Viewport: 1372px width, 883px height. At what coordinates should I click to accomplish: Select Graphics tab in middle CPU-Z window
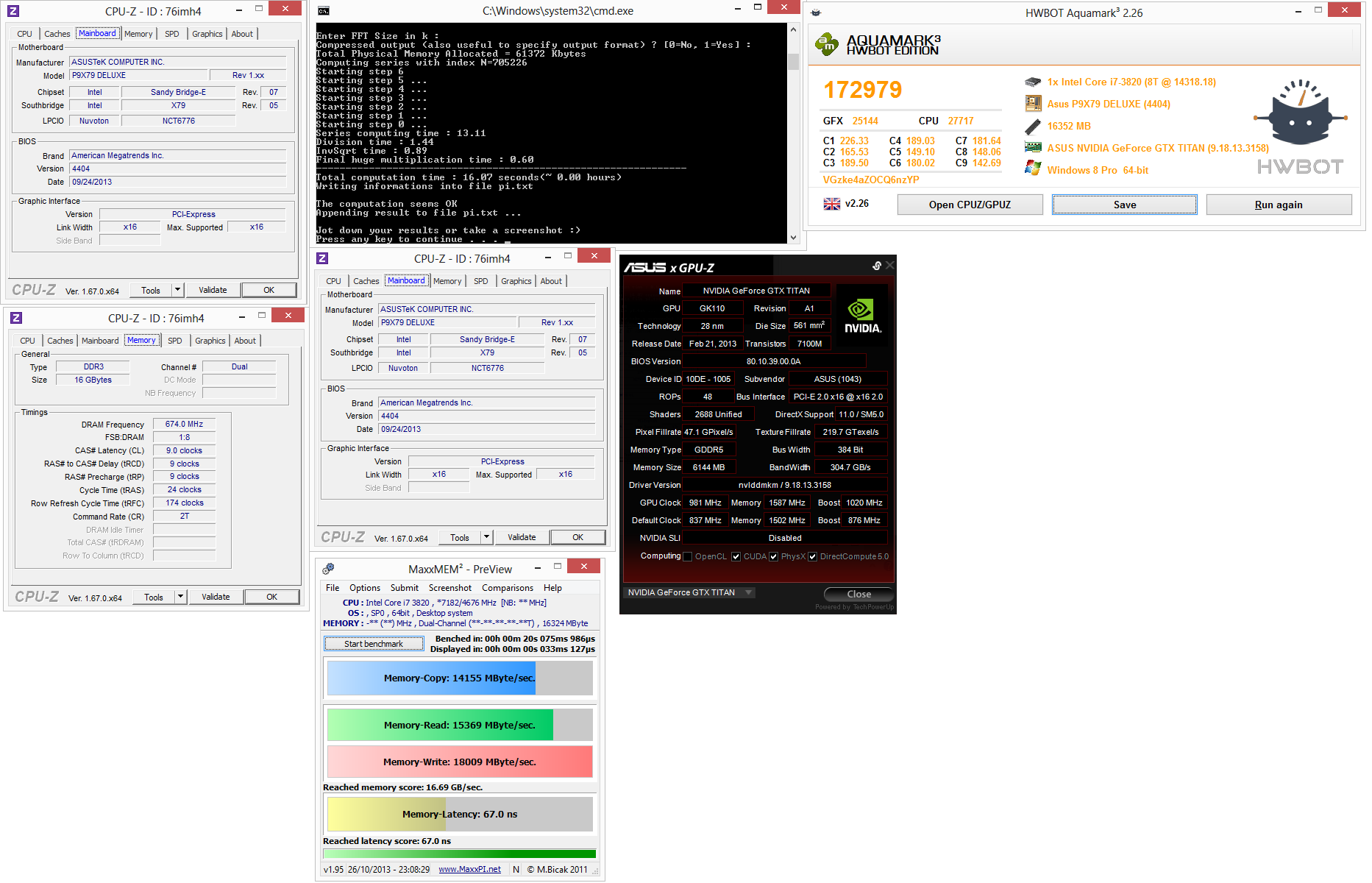pos(516,281)
